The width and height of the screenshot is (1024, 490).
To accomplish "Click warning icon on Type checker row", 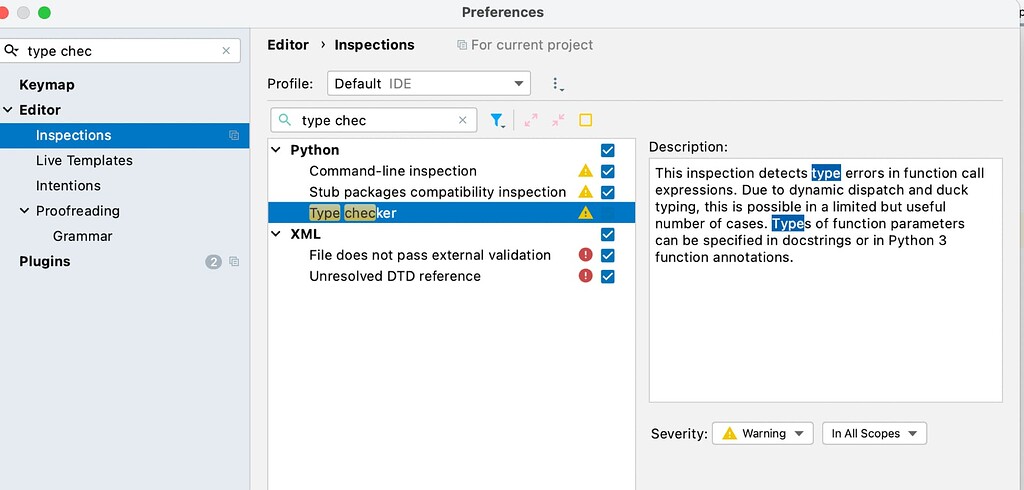I will [x=585, y=213].
